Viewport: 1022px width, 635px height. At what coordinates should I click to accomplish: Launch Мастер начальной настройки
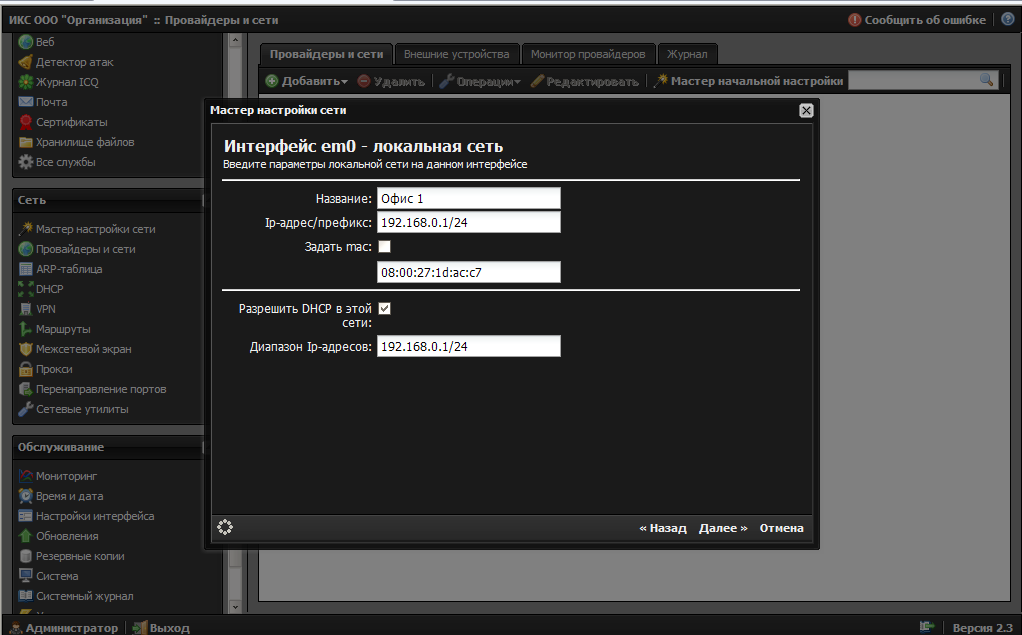[x=748, y=81]
